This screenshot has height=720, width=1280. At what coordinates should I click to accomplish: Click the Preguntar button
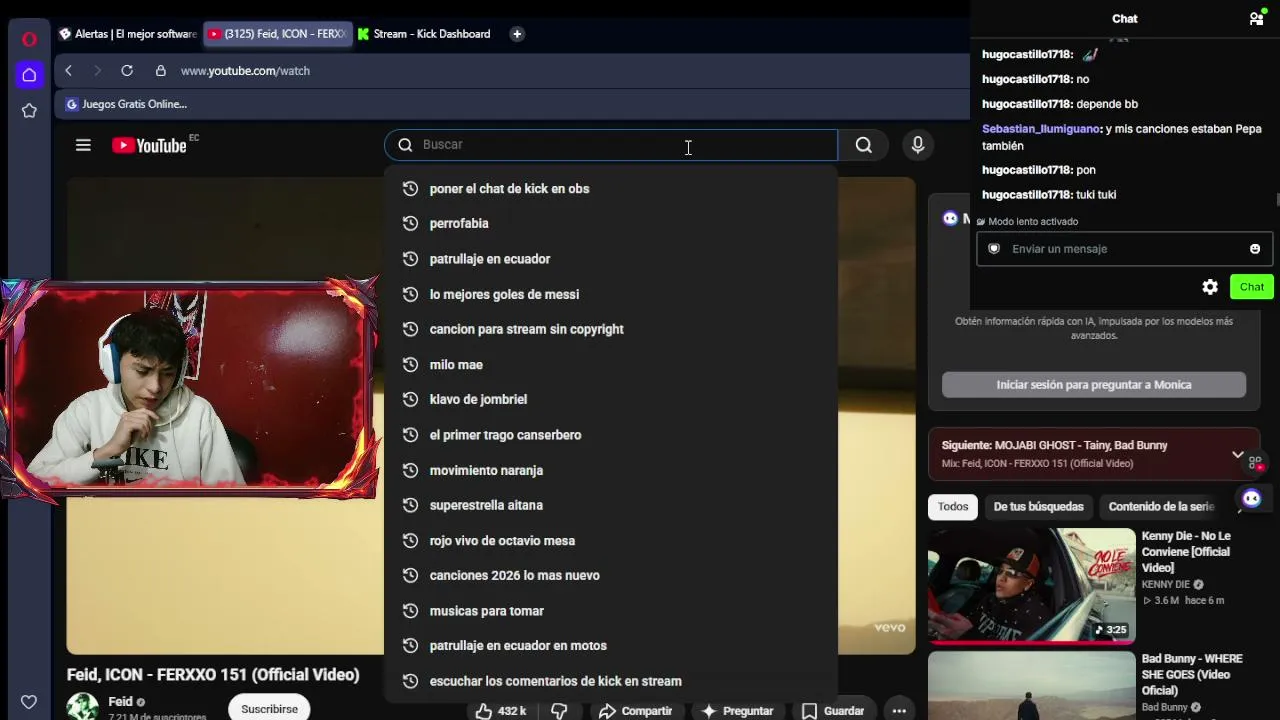coord(738,711)
